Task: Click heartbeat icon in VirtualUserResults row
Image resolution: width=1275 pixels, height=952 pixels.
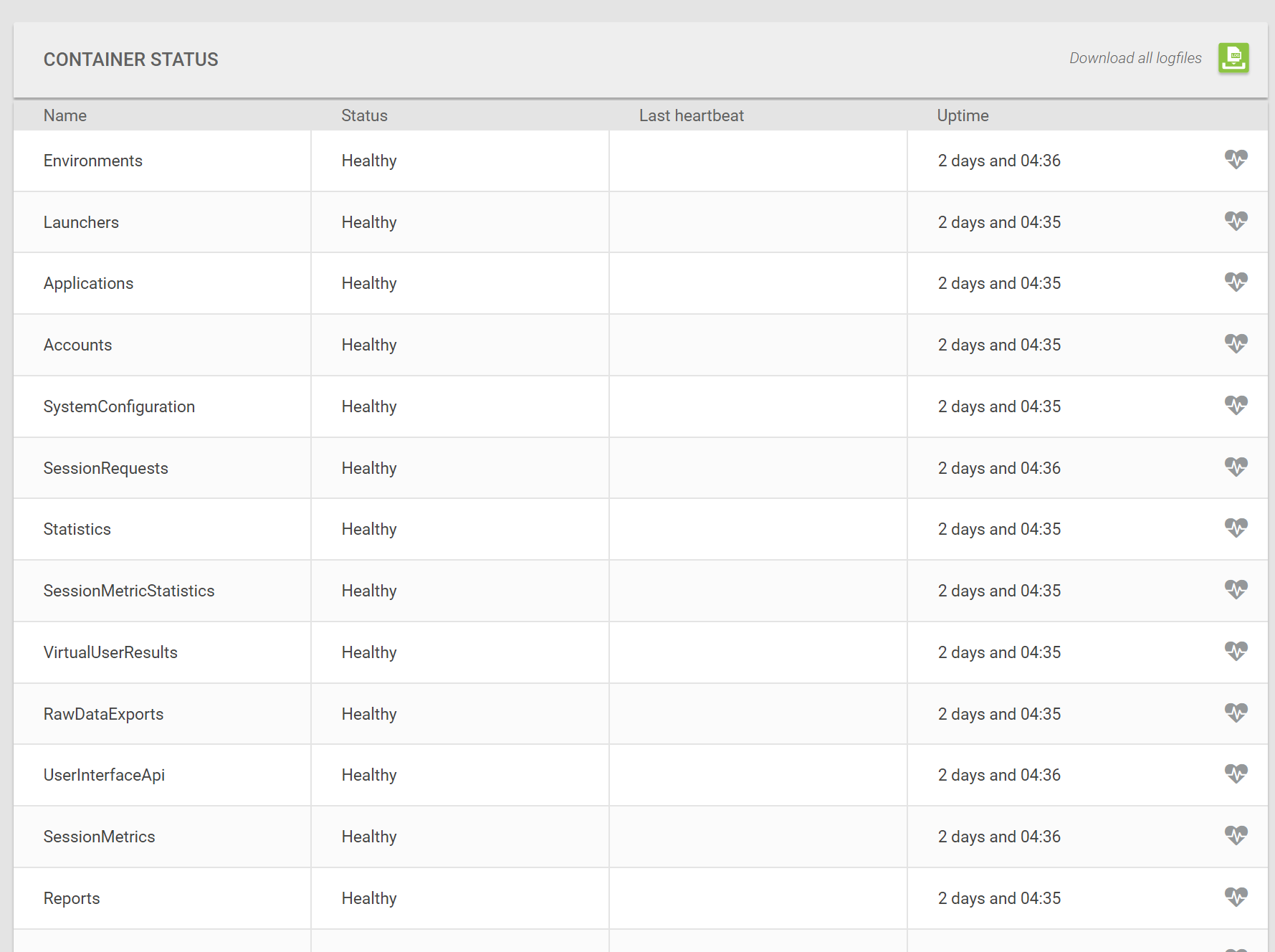Action: [1236, 651]
